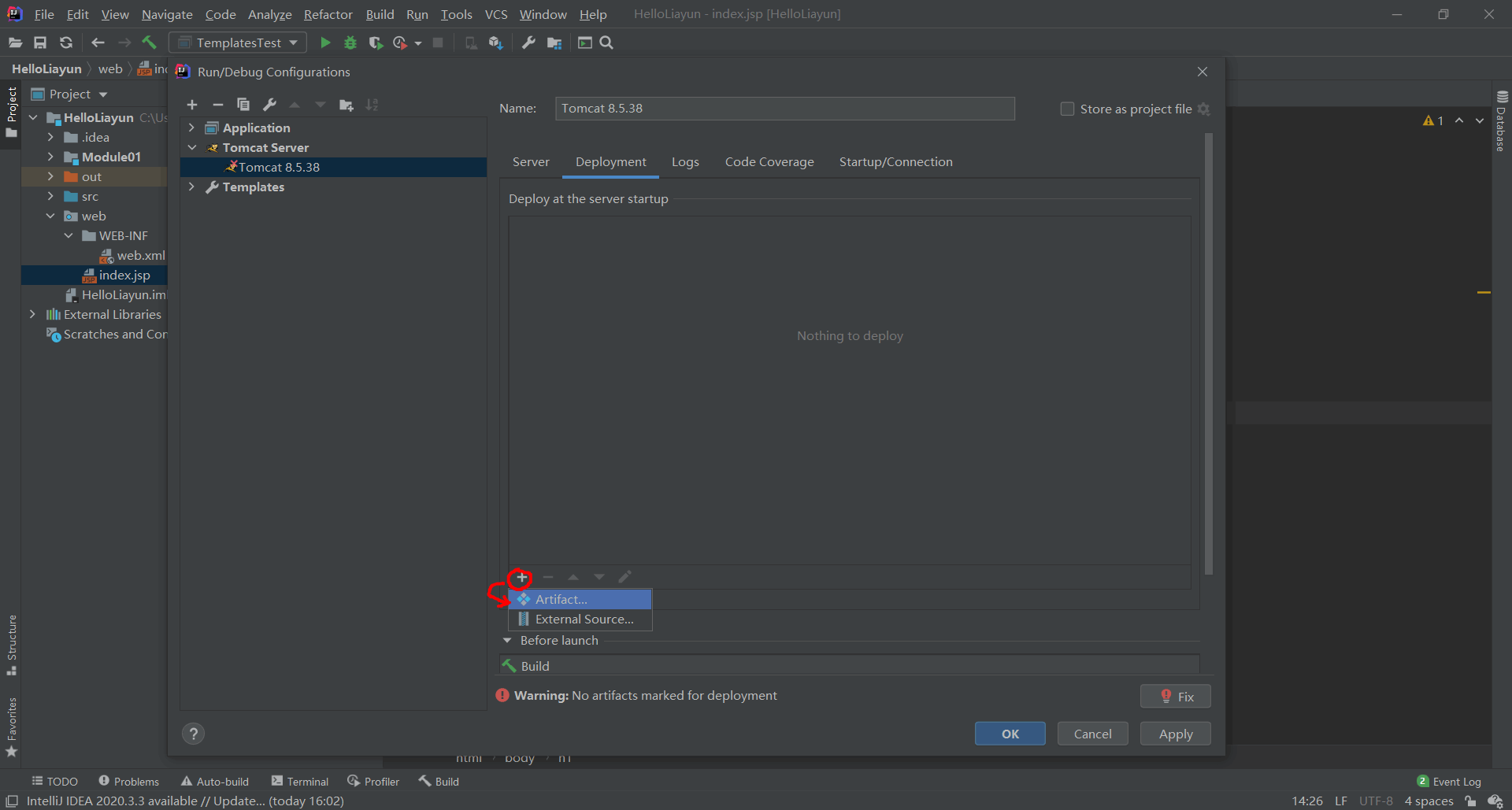1512x810 pixels.
Task: Click the green Run icon
Action: pos(324,43)
